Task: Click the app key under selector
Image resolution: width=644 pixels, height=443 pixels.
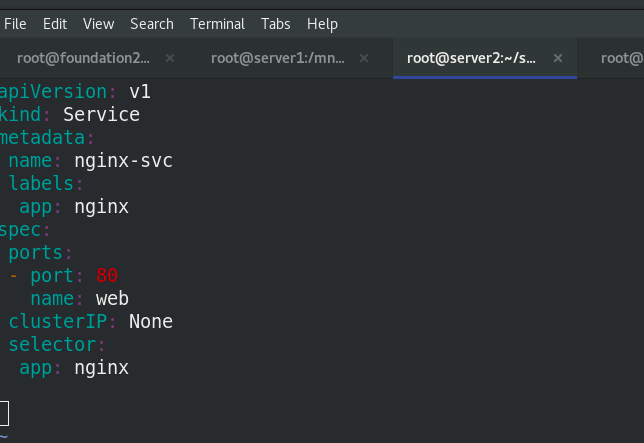Action: (x=36, y=367)
